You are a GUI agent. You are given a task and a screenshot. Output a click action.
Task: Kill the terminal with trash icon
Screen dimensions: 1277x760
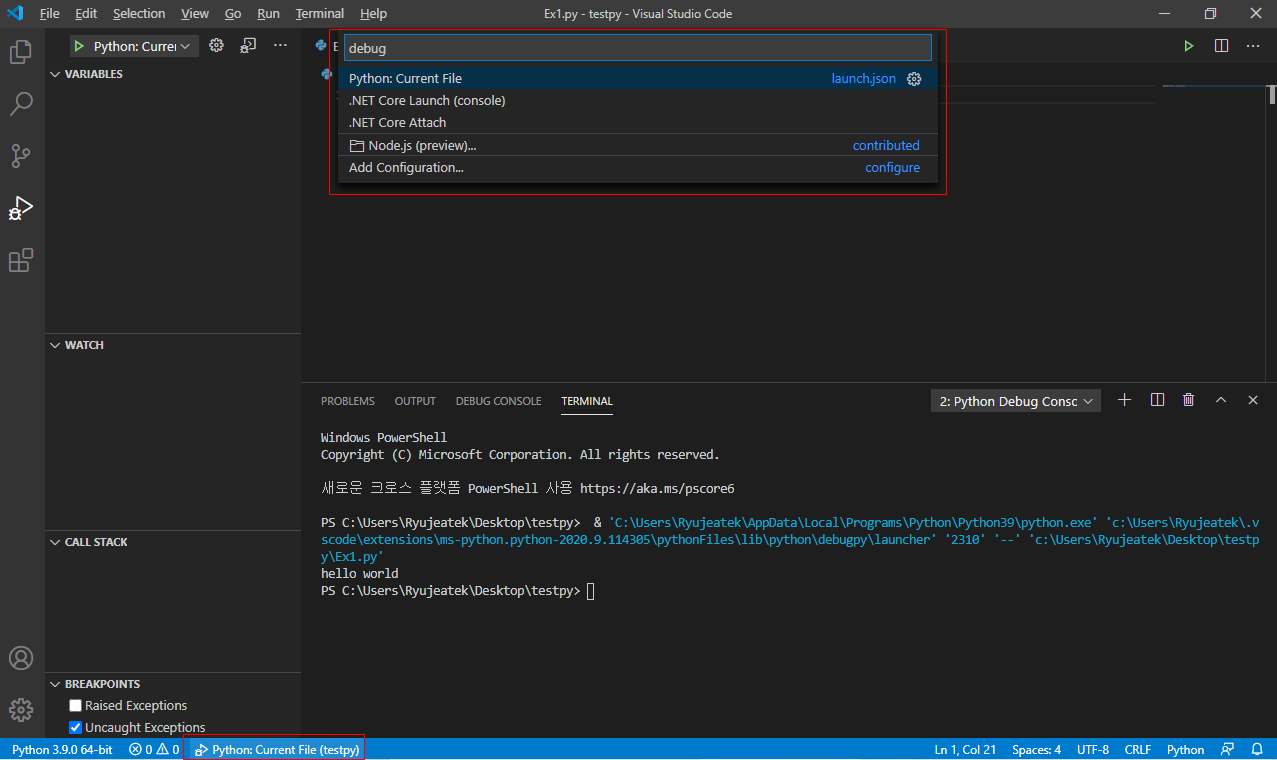(1188, 400)
